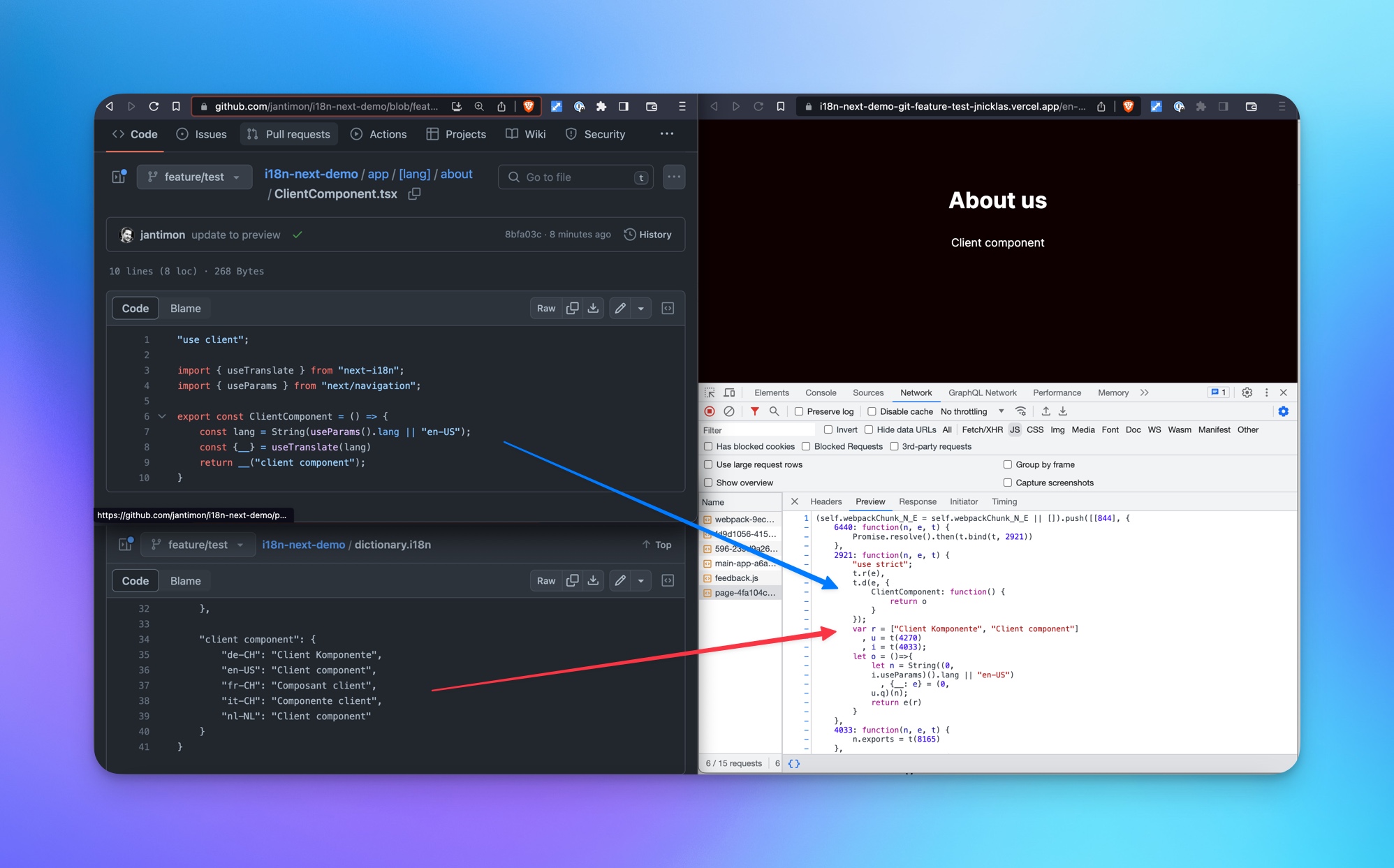Image resolution: width=1394 pixels, height=868 pixels.
Task: Collapse the code fold at line 6
Action: 162,416
